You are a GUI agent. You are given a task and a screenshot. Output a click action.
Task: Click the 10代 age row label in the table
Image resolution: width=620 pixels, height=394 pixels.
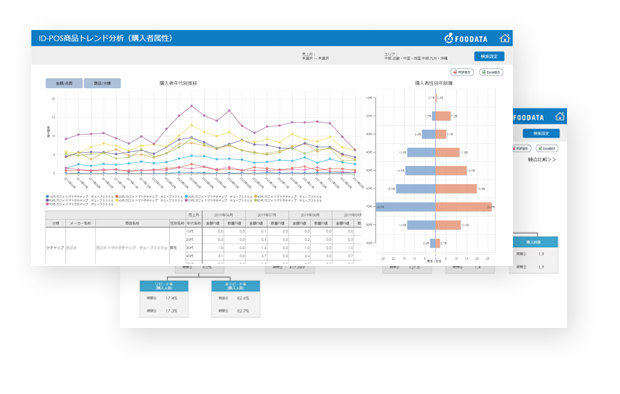190,231
